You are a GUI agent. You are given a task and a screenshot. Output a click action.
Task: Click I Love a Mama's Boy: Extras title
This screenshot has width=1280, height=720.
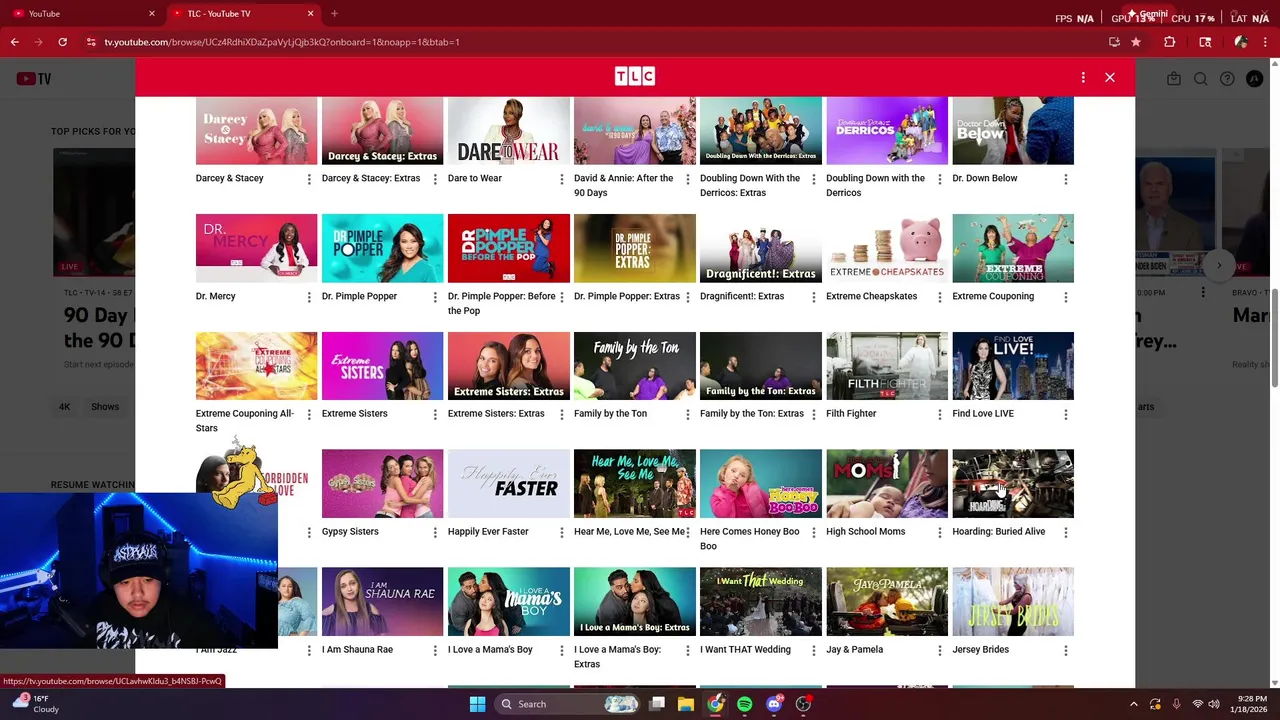[617, 657]
